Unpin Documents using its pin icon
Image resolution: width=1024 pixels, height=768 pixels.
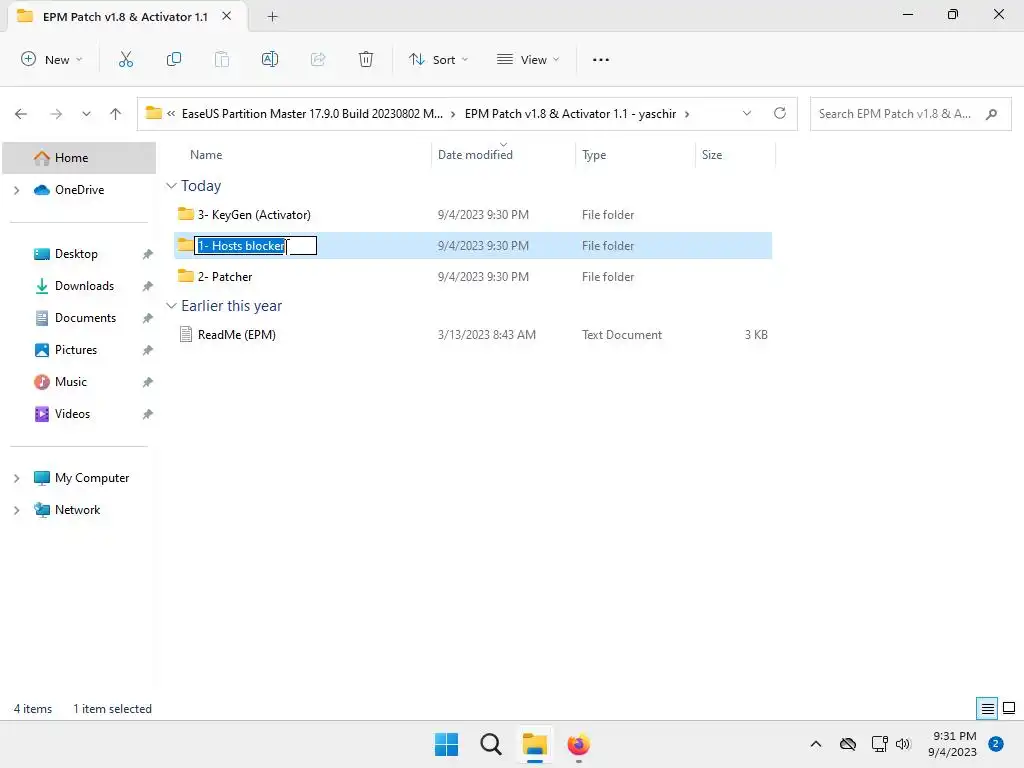(148, 318)
